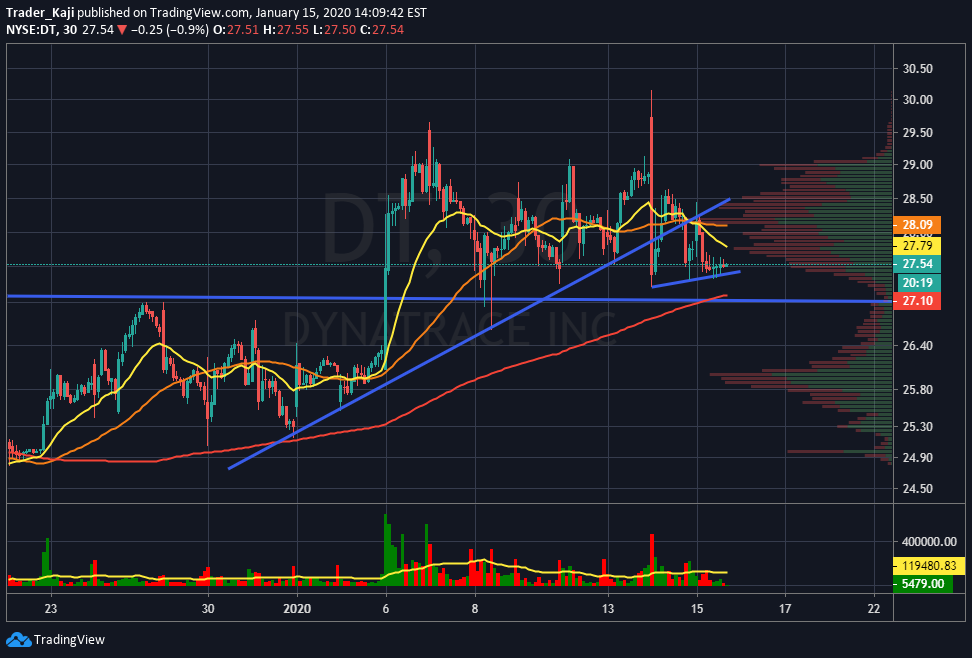
Task: Click the red 27.10 price label
Action: pos(917,301)
